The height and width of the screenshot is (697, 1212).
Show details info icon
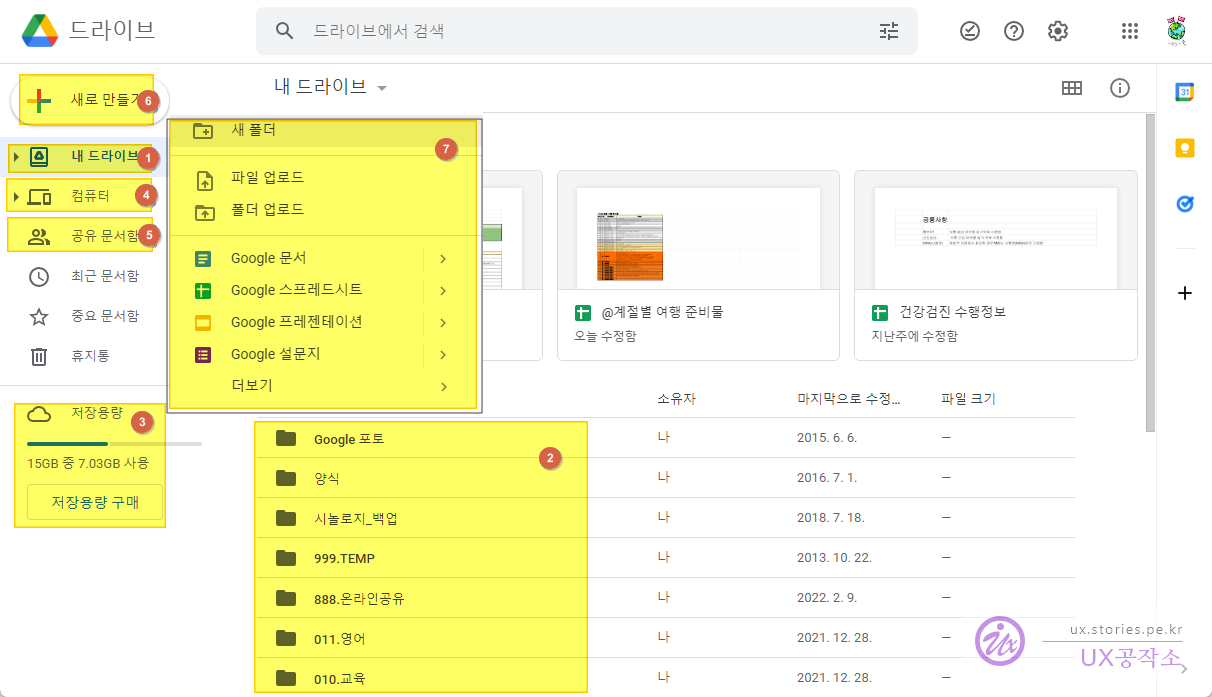pyautogui.click(x=1120, y=88)
